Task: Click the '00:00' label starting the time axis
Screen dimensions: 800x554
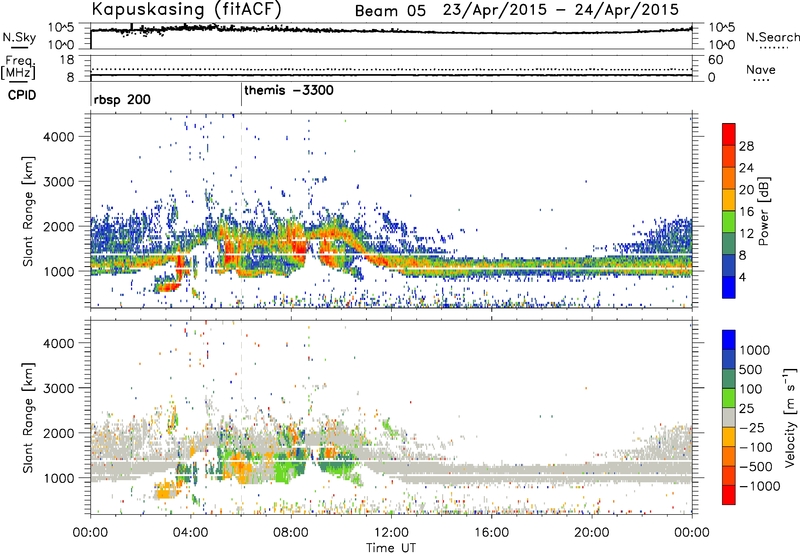Action: (x=90, y=533)
